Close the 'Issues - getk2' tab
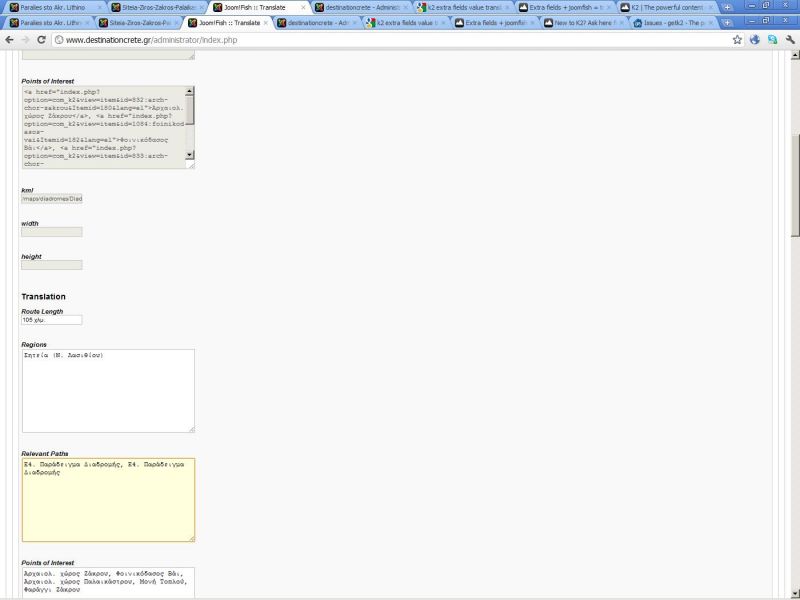Viewport: 800px width, 600px height. point(710,23)
